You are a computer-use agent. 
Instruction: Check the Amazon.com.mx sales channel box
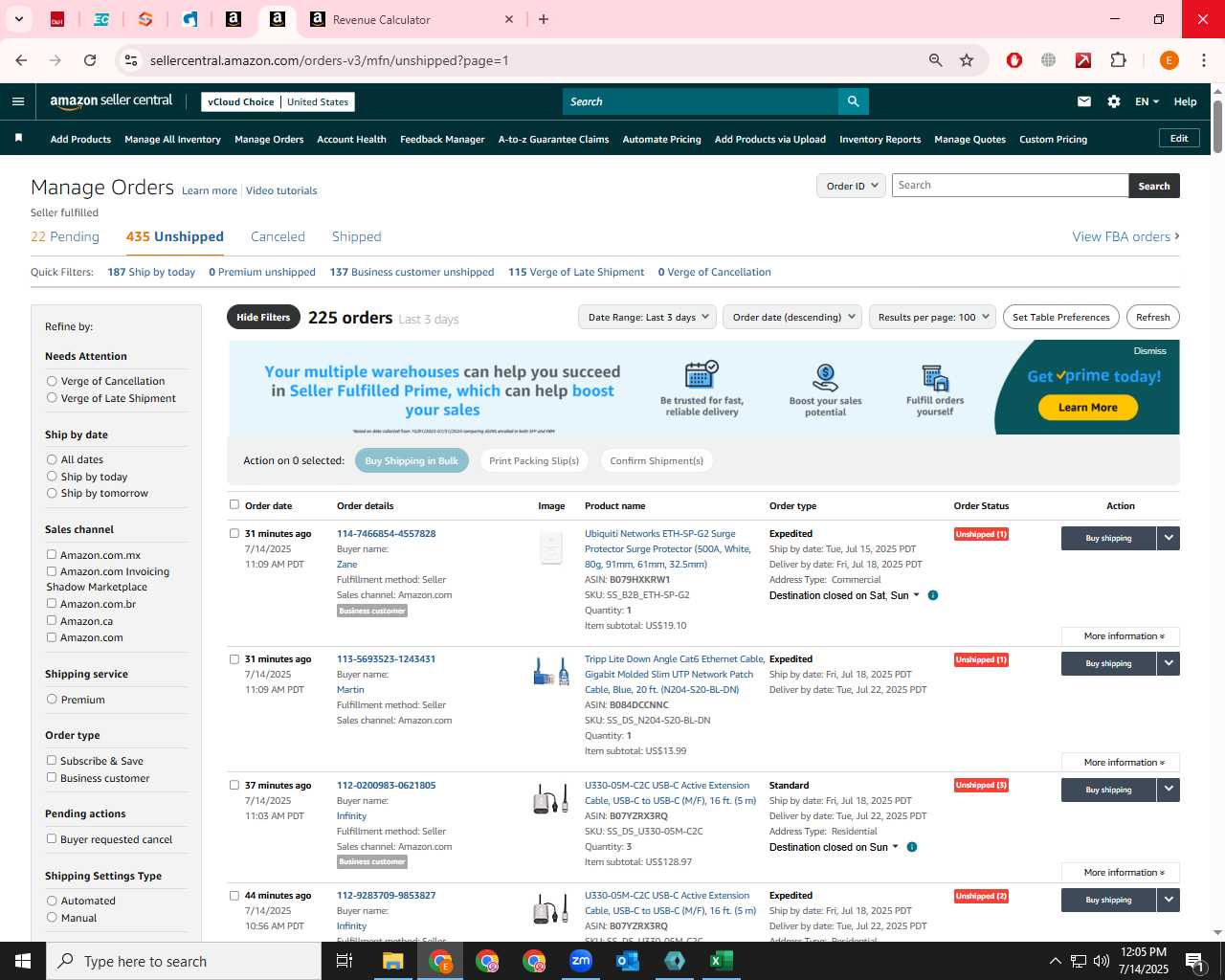[52, 554]
